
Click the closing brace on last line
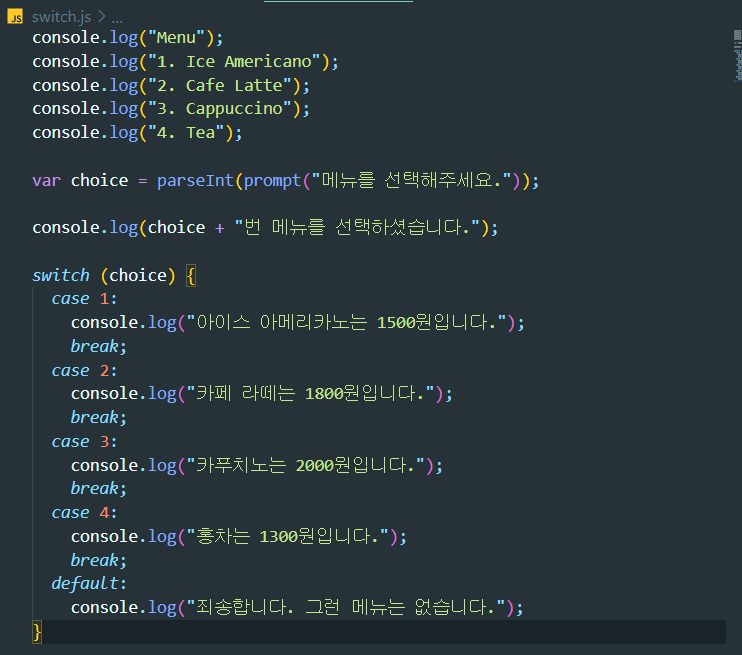(x=37, y=632)
